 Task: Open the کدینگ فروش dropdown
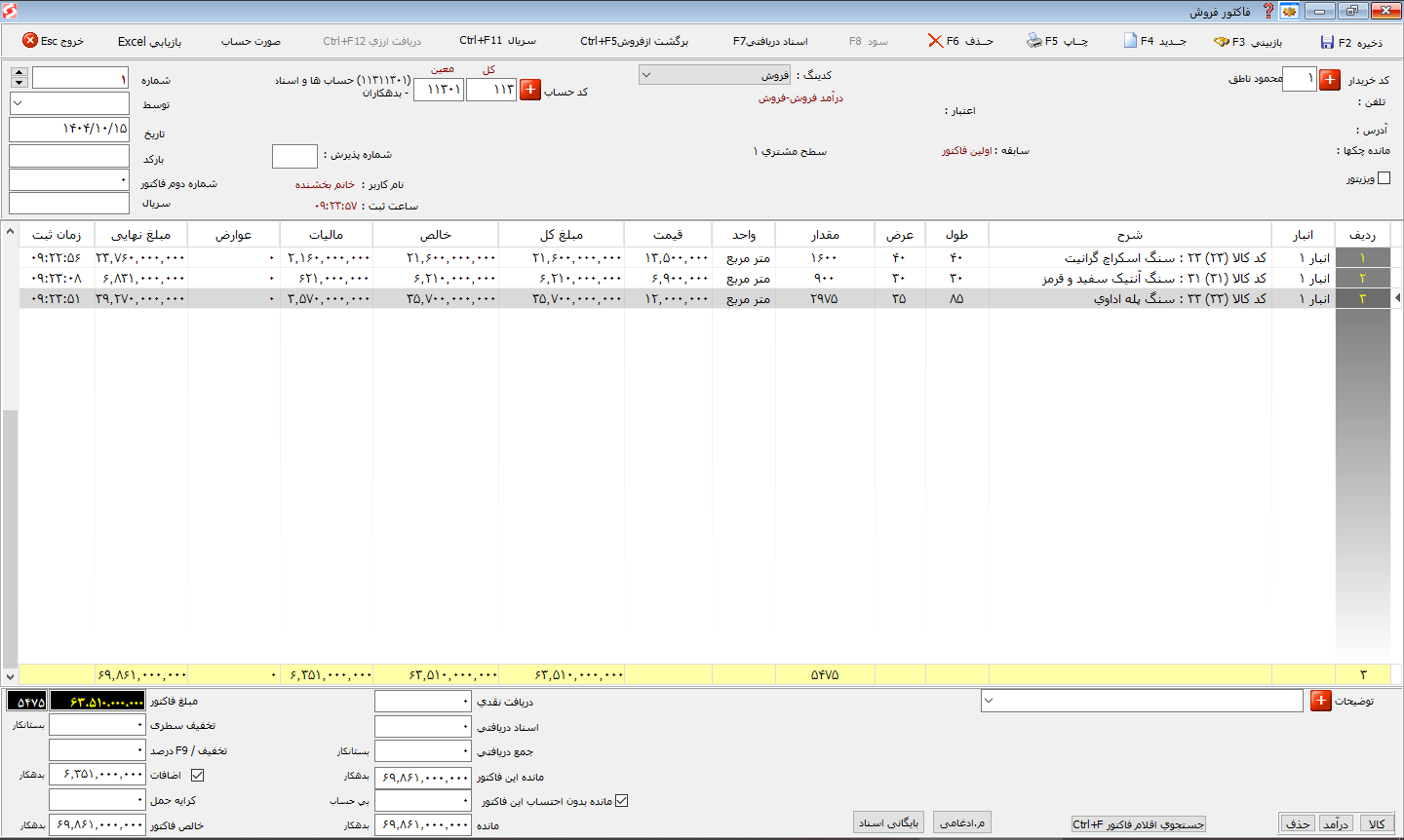[646, 75]
